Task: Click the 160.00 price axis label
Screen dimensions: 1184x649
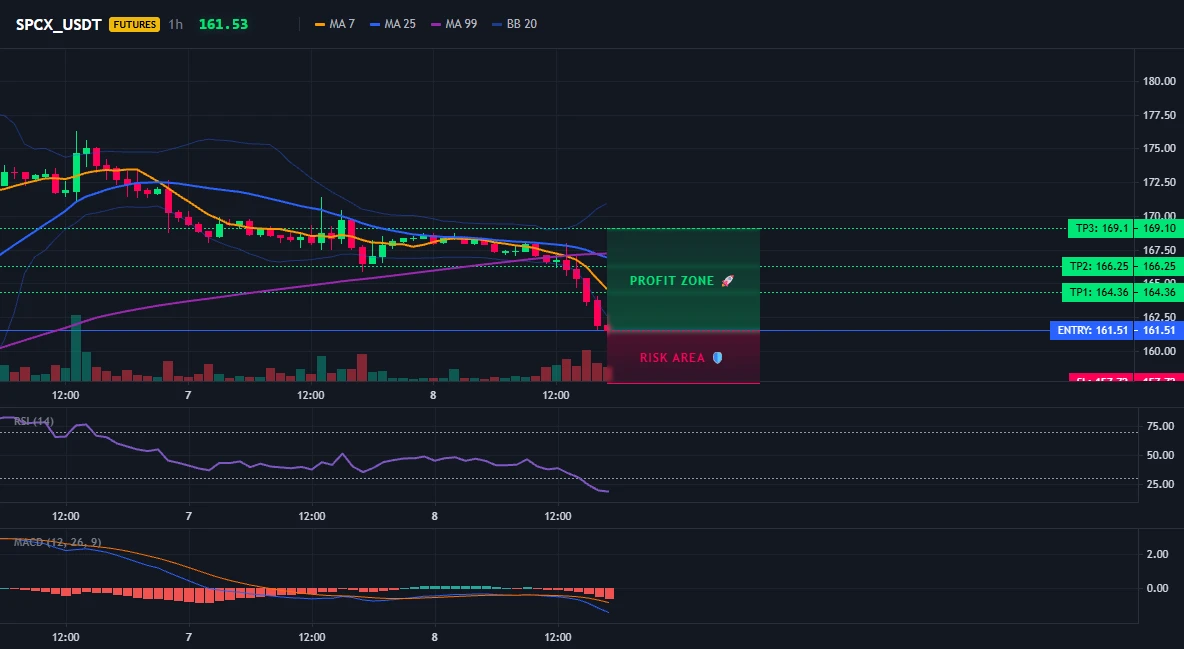Action: click(x=1159, y=351)
